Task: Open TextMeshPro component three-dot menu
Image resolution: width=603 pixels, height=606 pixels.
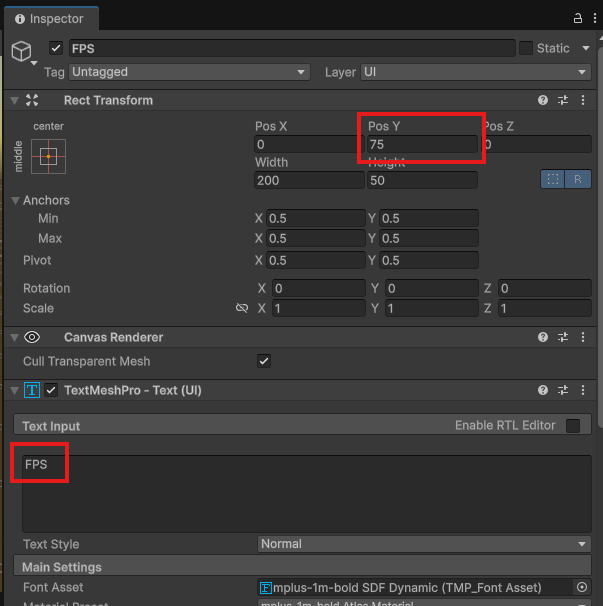Action: coord(583,390)
